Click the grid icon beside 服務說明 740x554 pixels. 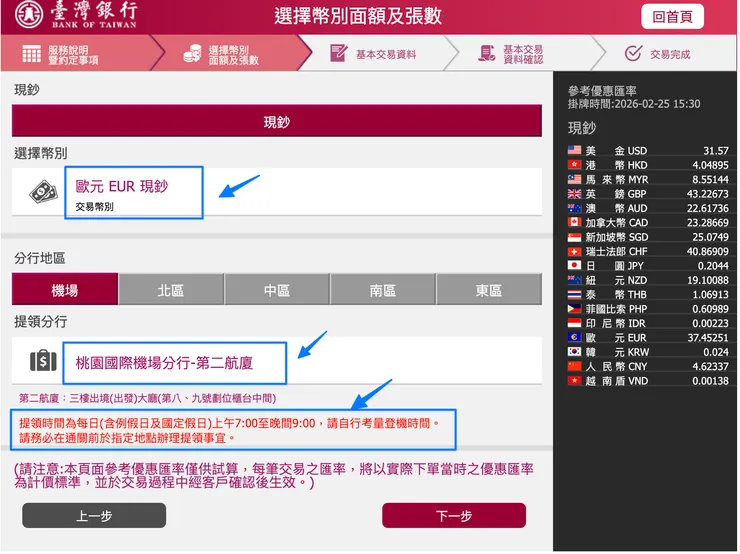32,54
